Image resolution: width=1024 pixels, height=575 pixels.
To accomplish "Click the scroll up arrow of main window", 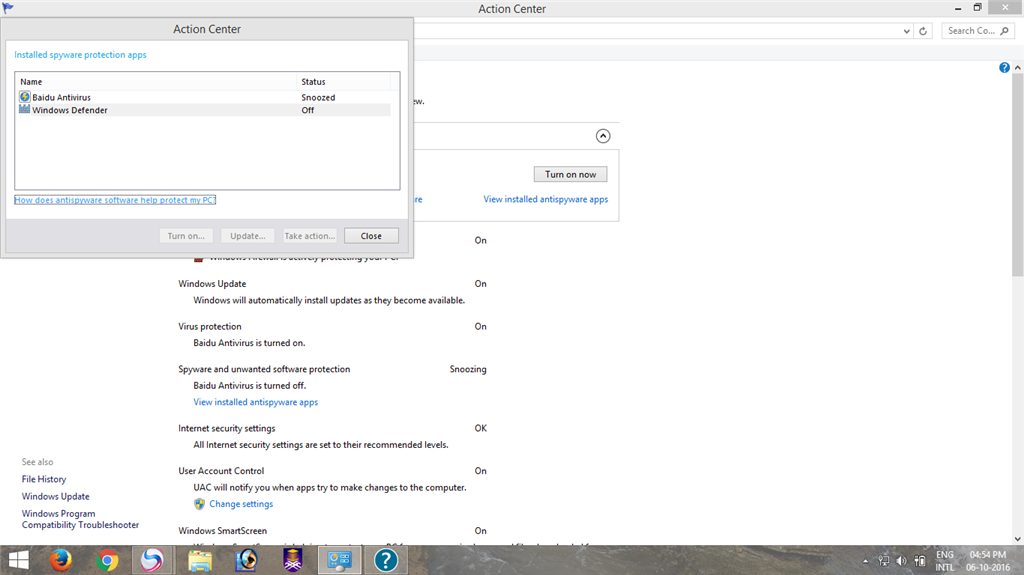I will 1017,68.
